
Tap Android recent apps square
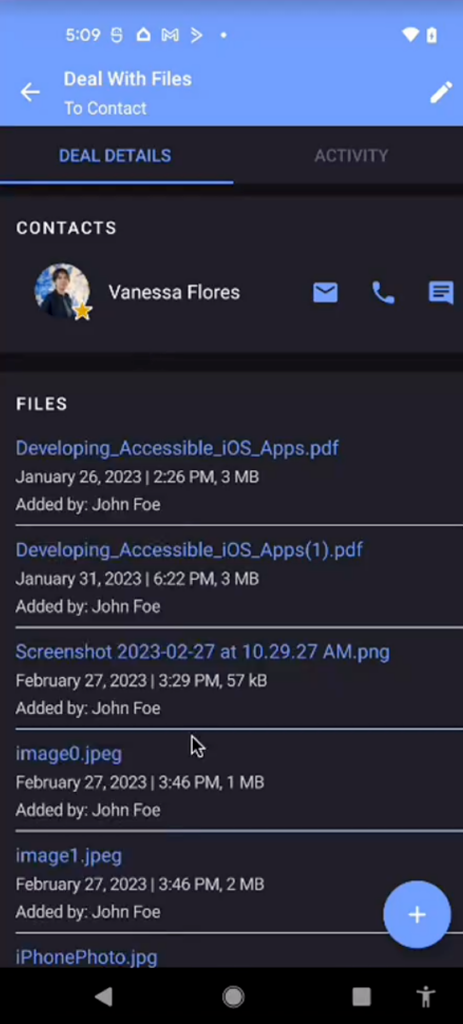(361, 996)
